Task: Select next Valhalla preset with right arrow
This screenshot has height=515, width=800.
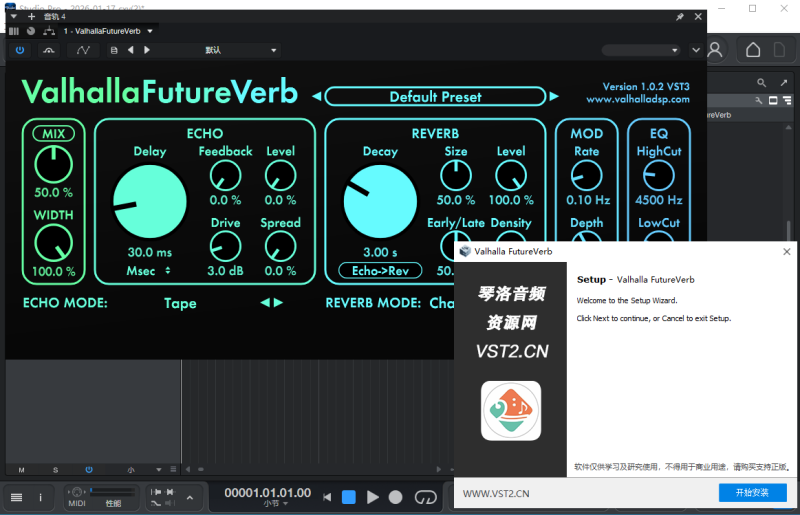Action: coord(554,96)
